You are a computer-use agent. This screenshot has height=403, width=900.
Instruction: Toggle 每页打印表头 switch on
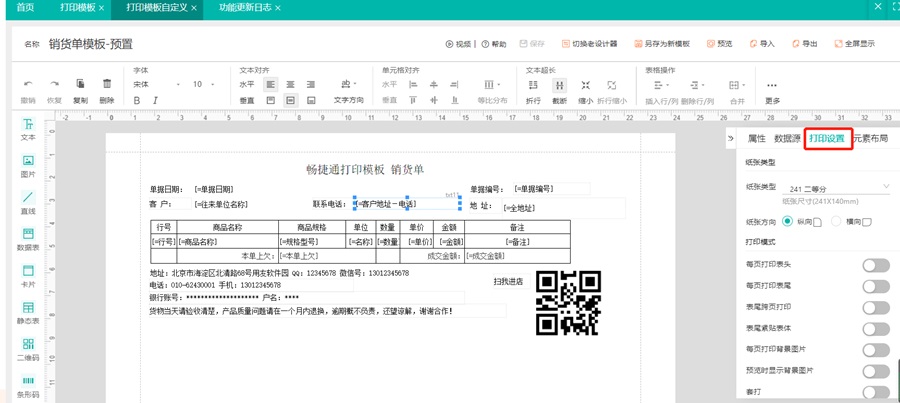click(x=875, y=265)
